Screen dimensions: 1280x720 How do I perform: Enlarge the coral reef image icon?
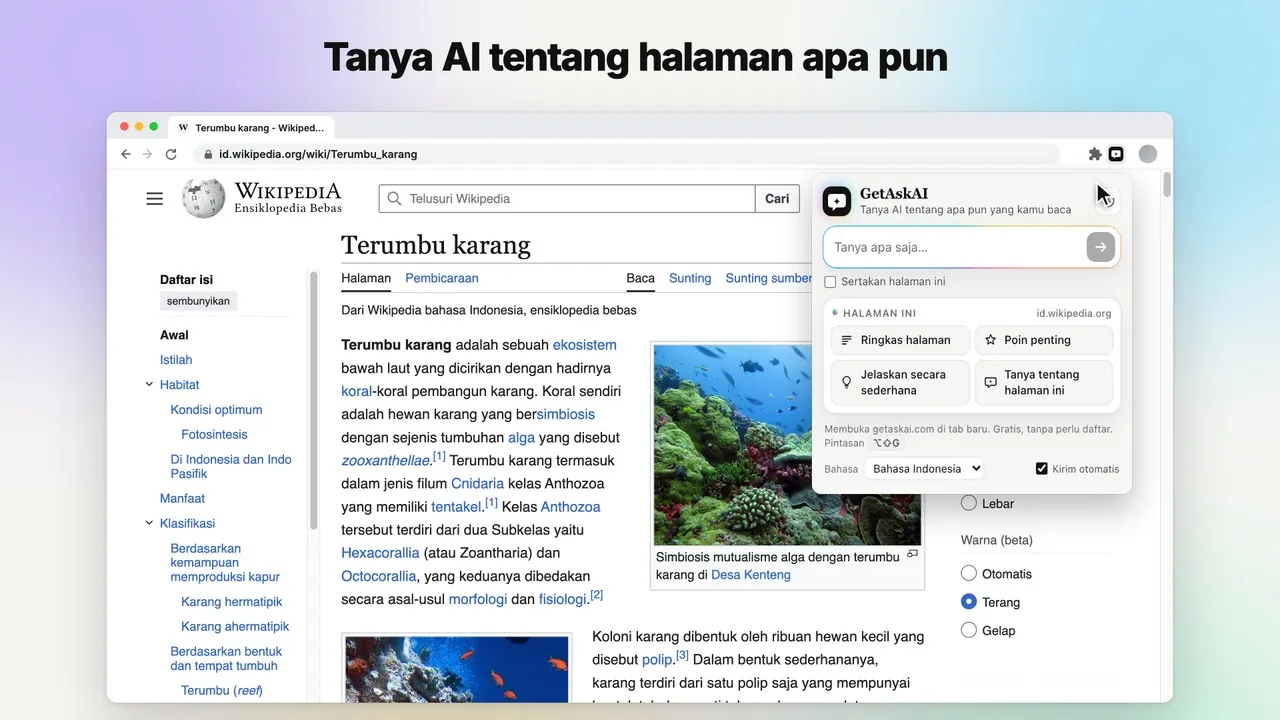click(912, 554)
